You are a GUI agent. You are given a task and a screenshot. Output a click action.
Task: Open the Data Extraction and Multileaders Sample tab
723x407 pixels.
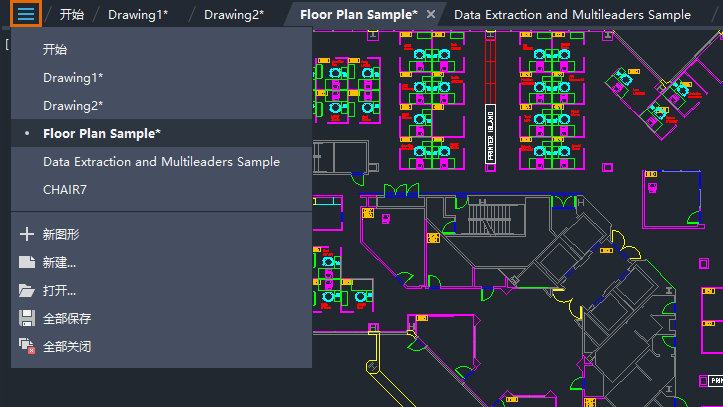click(x=572, y=15)
